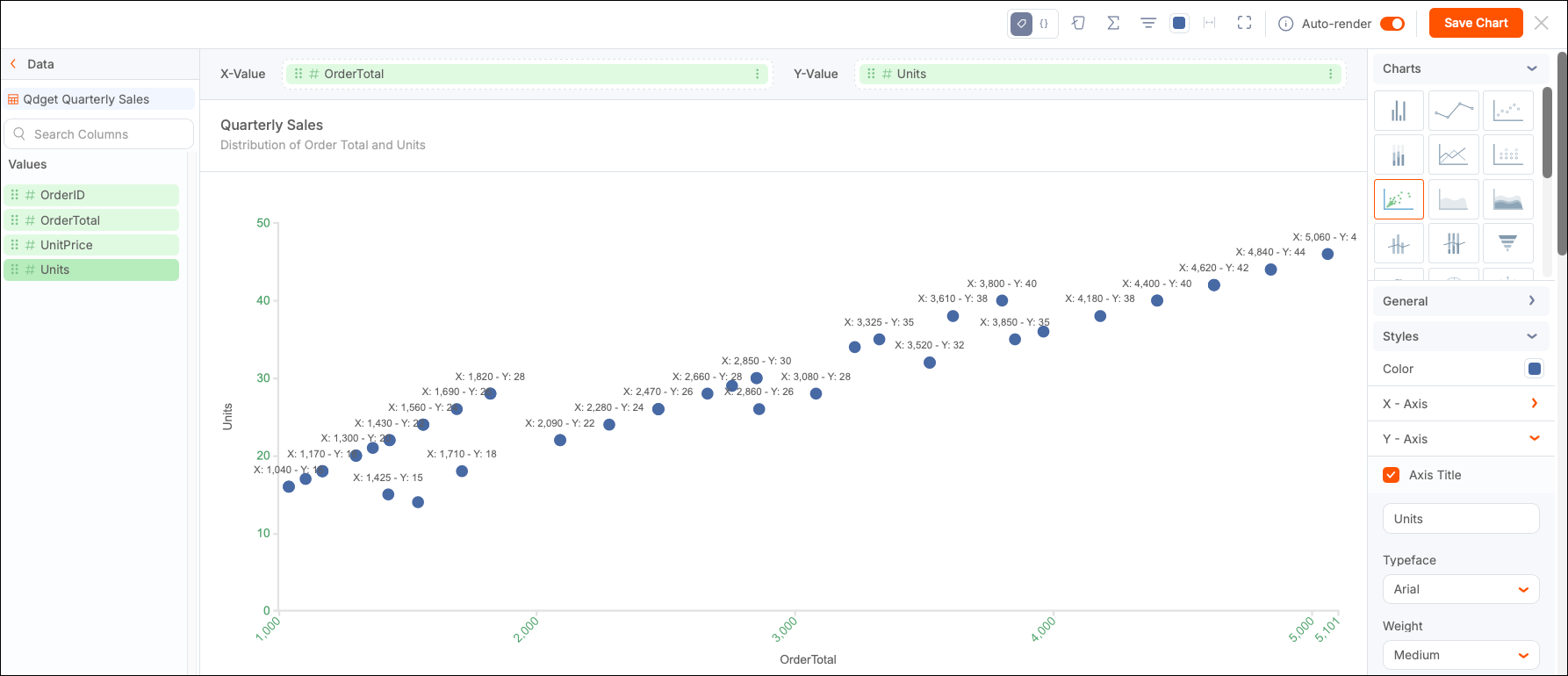Expand the General section
The height and width of the screenshot is (676, 1568).
point(1461,301)
